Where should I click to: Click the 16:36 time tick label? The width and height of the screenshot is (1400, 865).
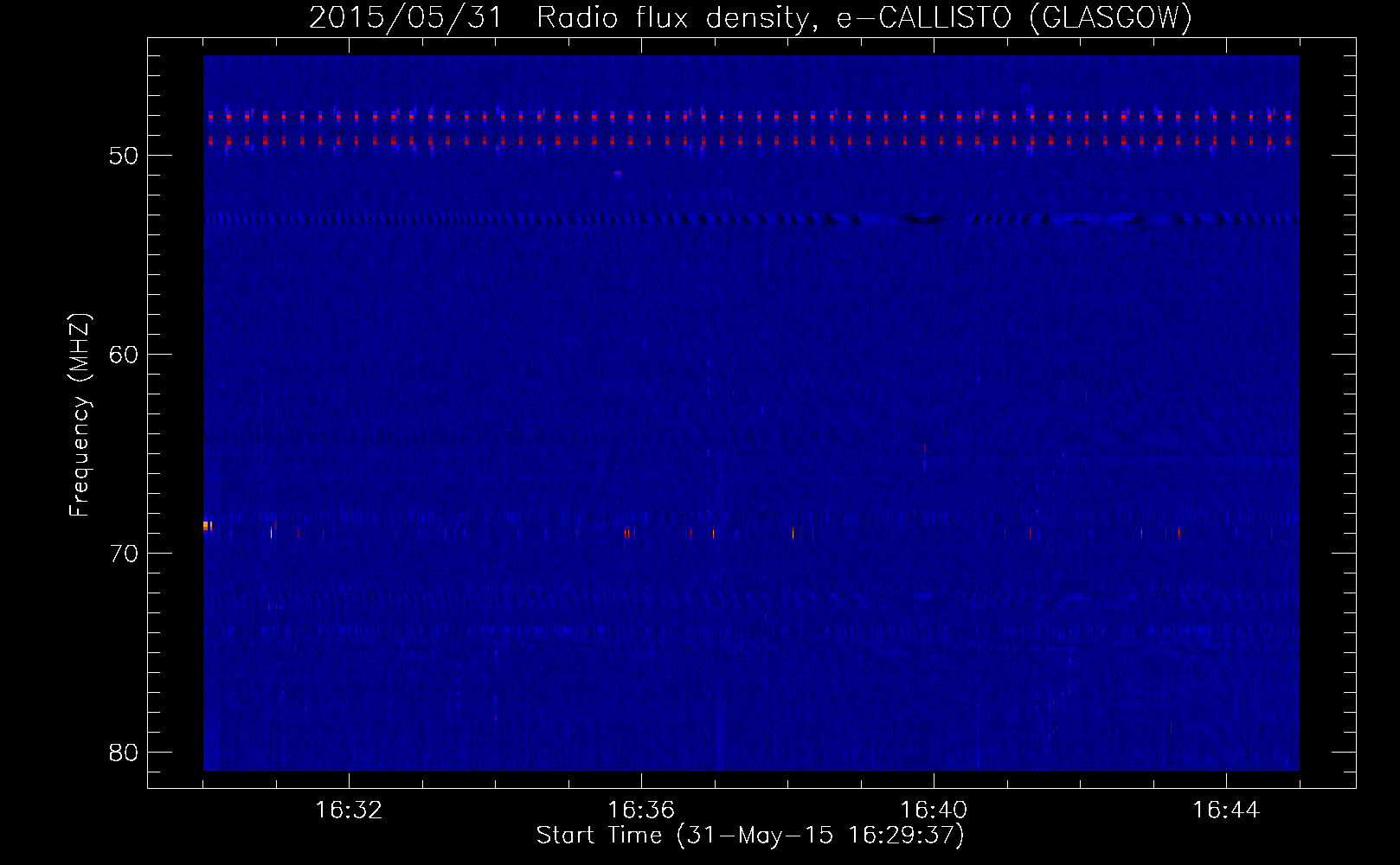point(641,811)
